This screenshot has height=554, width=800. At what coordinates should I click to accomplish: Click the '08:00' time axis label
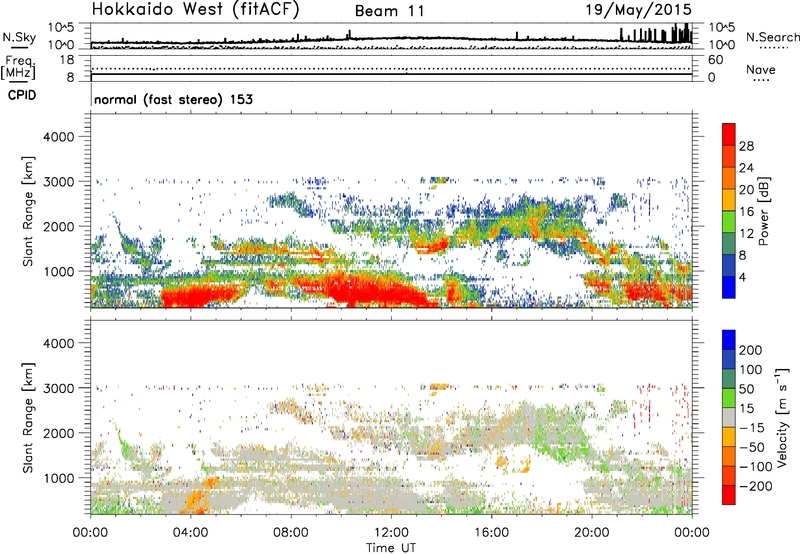pyautogui.click(x=291, y=533)
